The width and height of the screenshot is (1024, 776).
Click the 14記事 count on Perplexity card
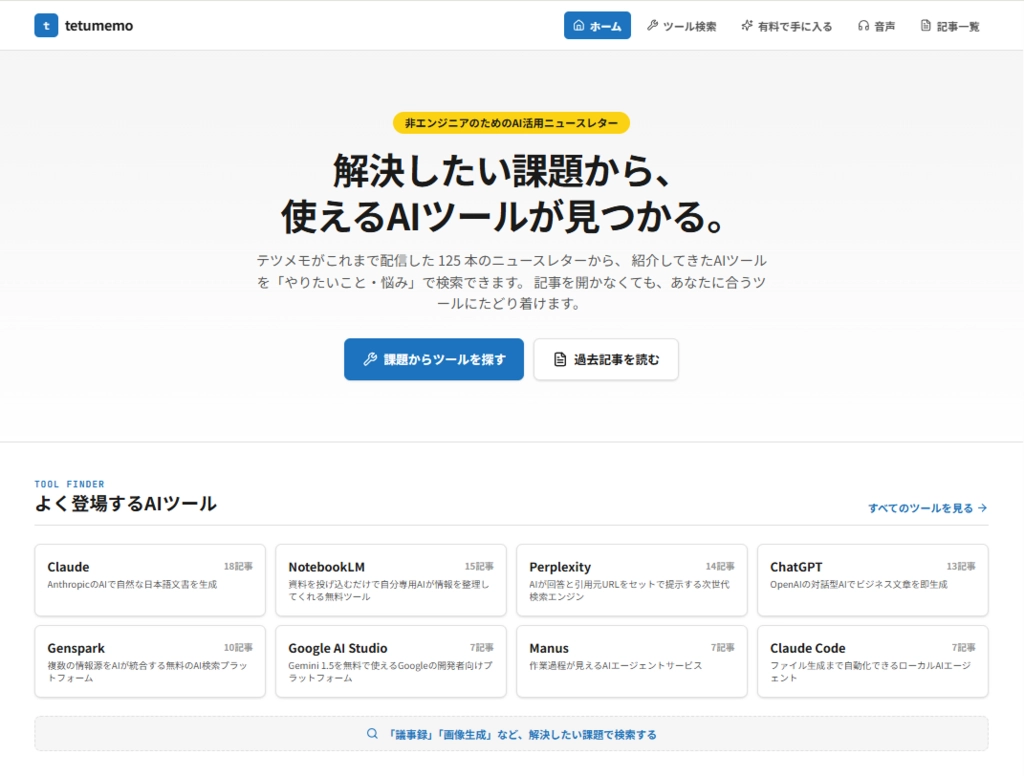point(720,566)
